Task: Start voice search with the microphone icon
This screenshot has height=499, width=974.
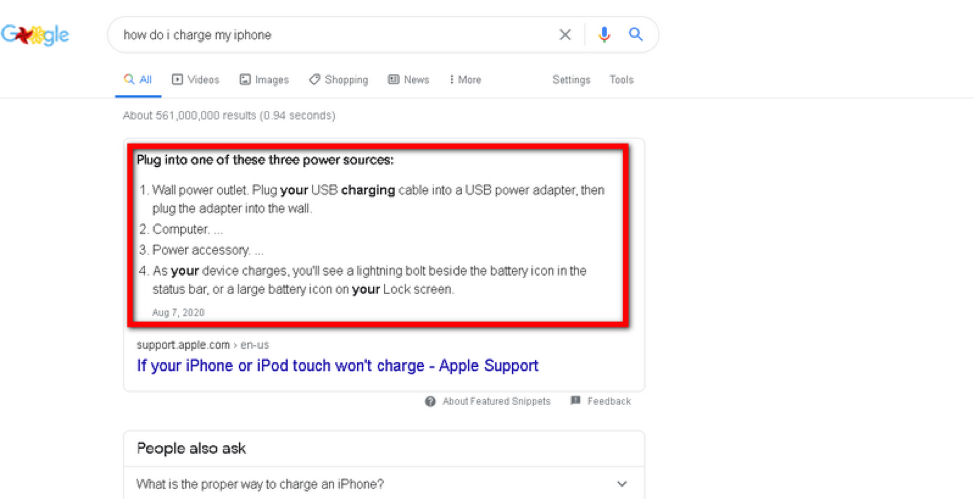Action: (604, 35)
